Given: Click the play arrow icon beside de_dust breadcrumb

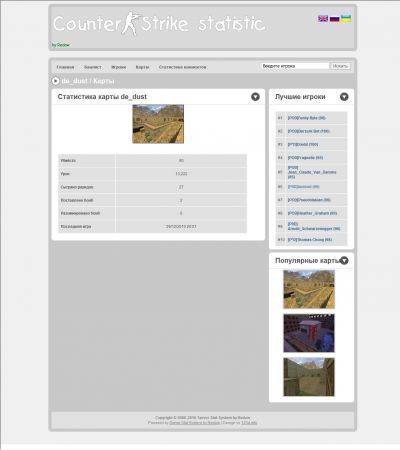Looking at the screenshot, I should [x=56, y=81].
